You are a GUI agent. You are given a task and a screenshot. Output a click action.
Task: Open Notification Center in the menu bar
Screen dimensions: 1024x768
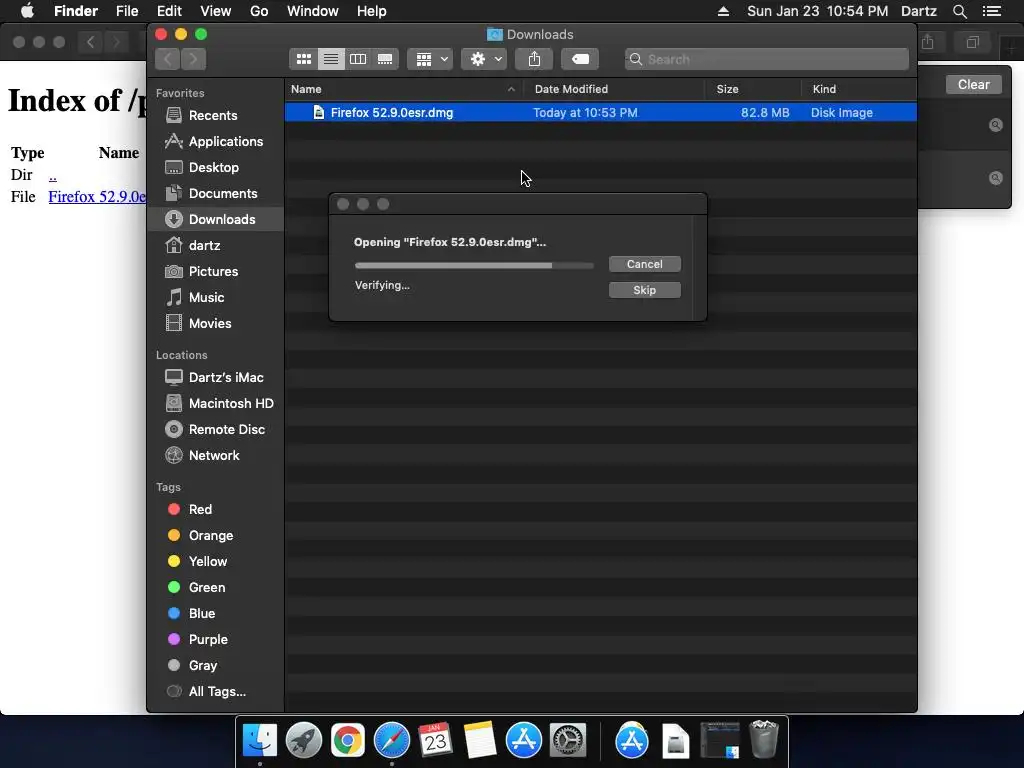(x=992, y=11)
